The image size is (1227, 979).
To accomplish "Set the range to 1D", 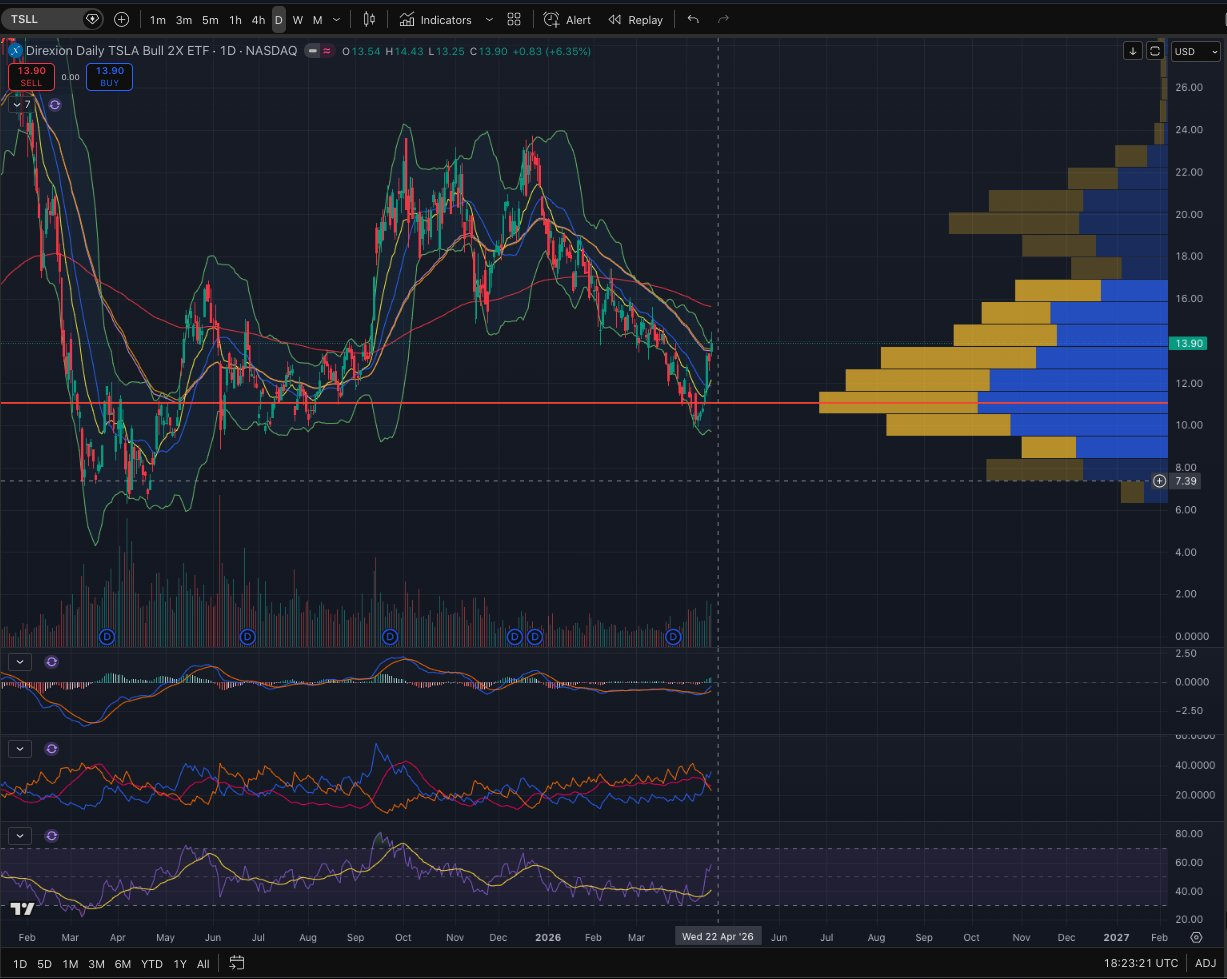I will 20,964.
